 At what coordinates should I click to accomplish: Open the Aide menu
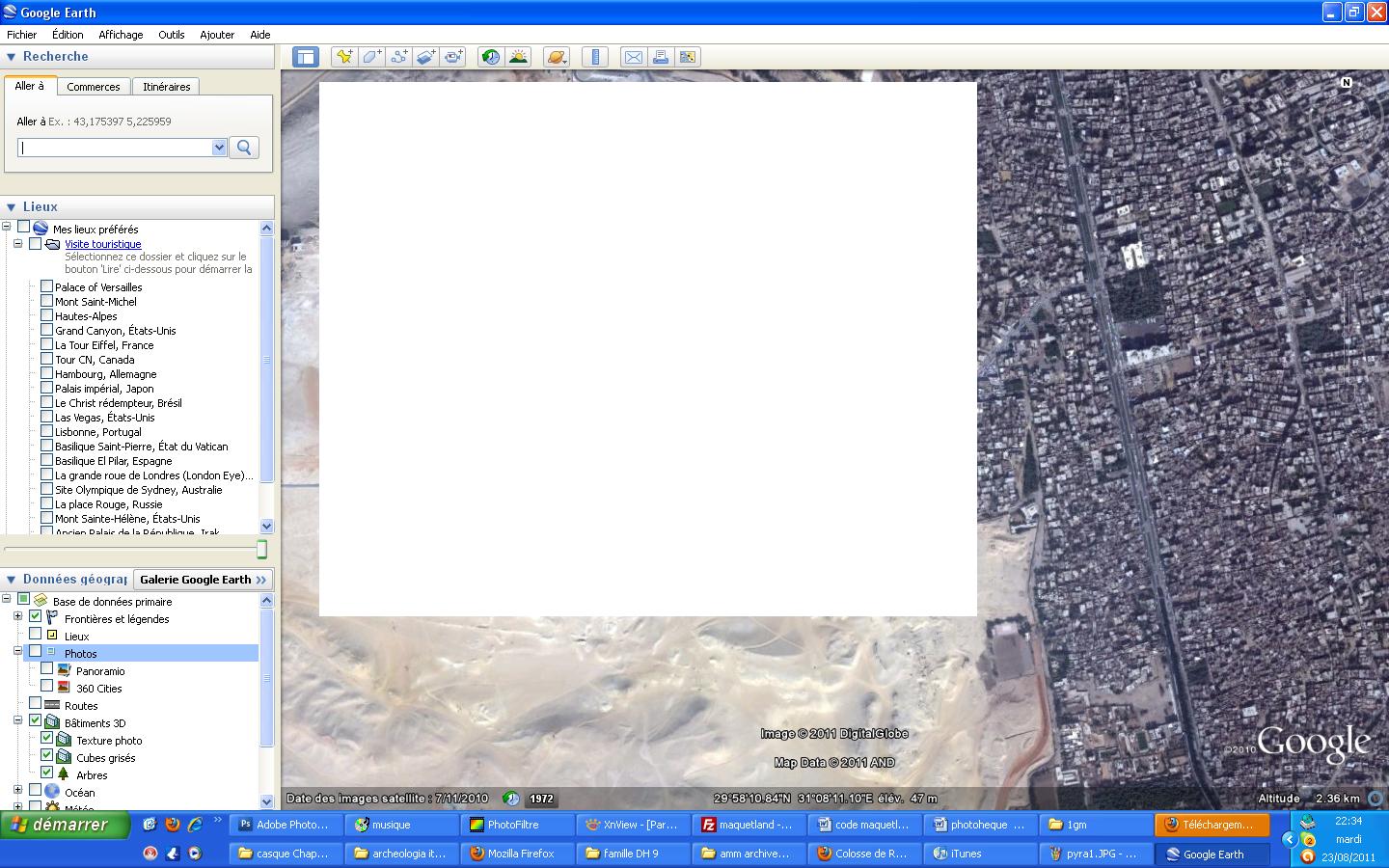tap(260, 35)
